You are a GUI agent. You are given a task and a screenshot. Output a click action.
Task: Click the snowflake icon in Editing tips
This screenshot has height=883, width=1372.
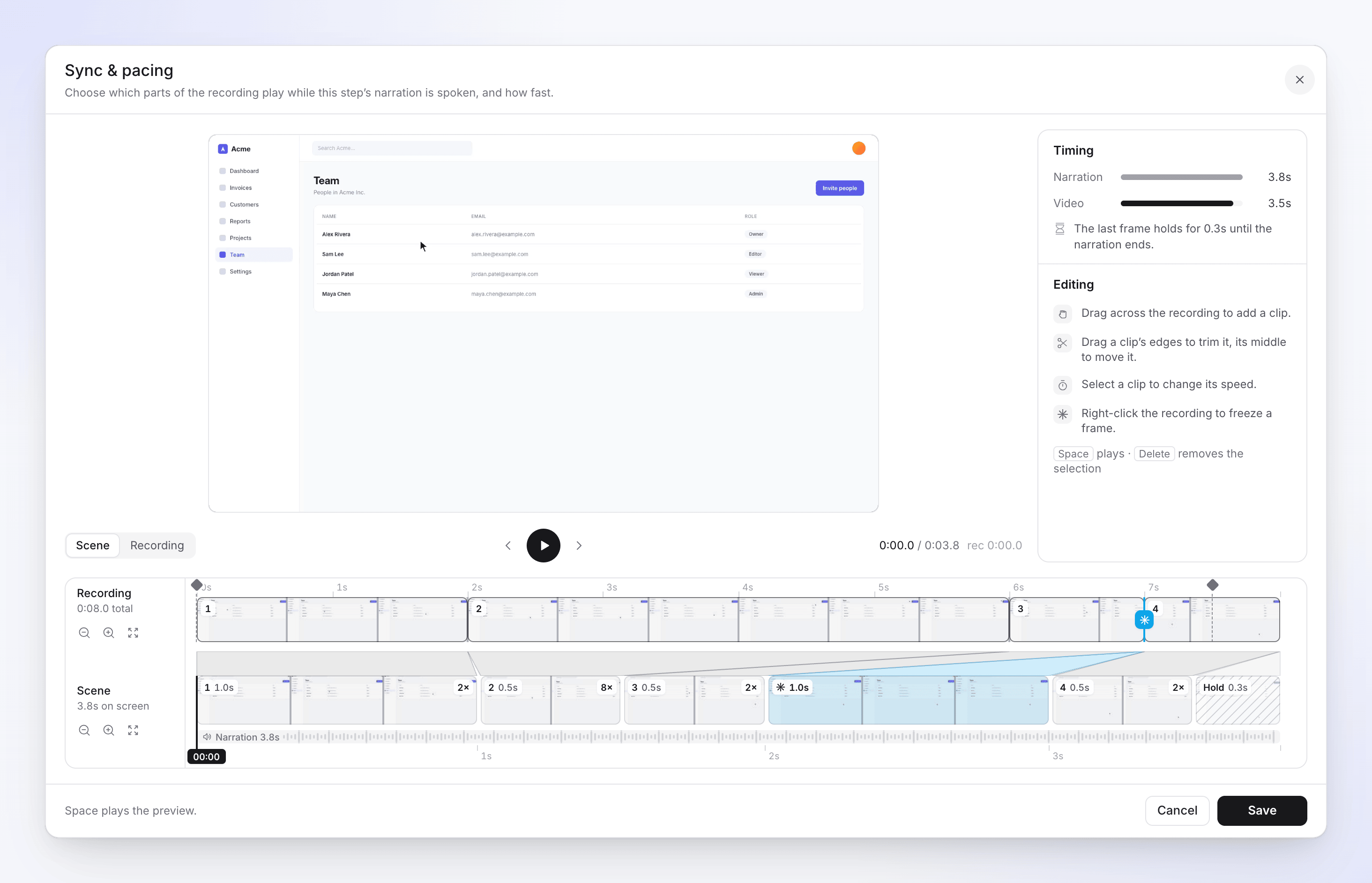[1063, 414]
